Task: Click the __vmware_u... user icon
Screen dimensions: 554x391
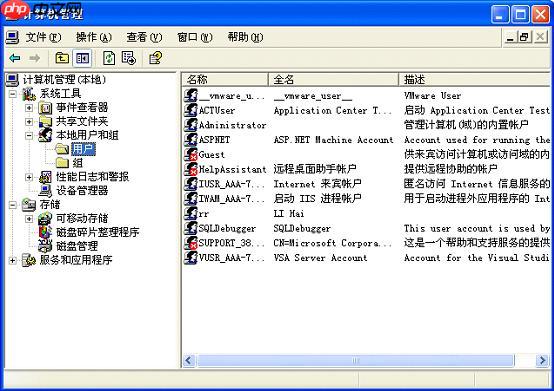Action: click(191, 96)
